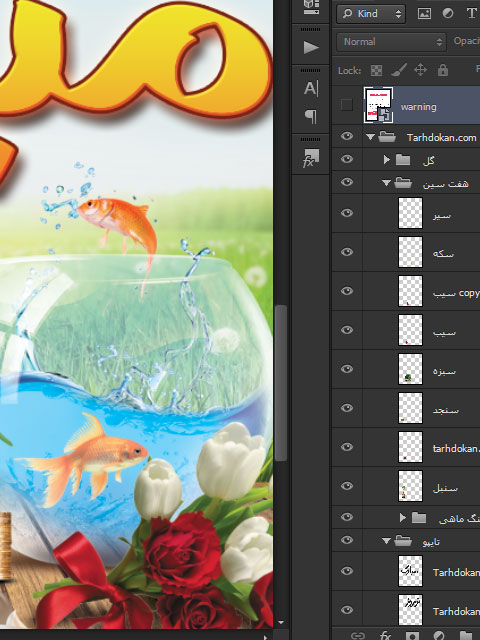Click the lock all padlock icon
The height and width of the screenshot is (640, 480).
click(x=443, y=70)
